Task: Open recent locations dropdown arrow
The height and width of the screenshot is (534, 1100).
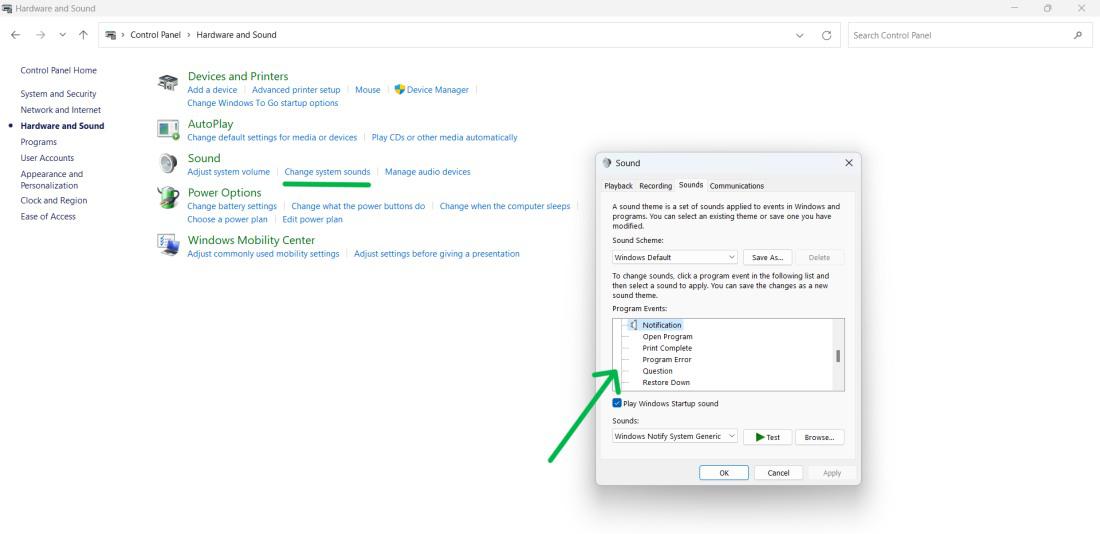Action: 62,35
